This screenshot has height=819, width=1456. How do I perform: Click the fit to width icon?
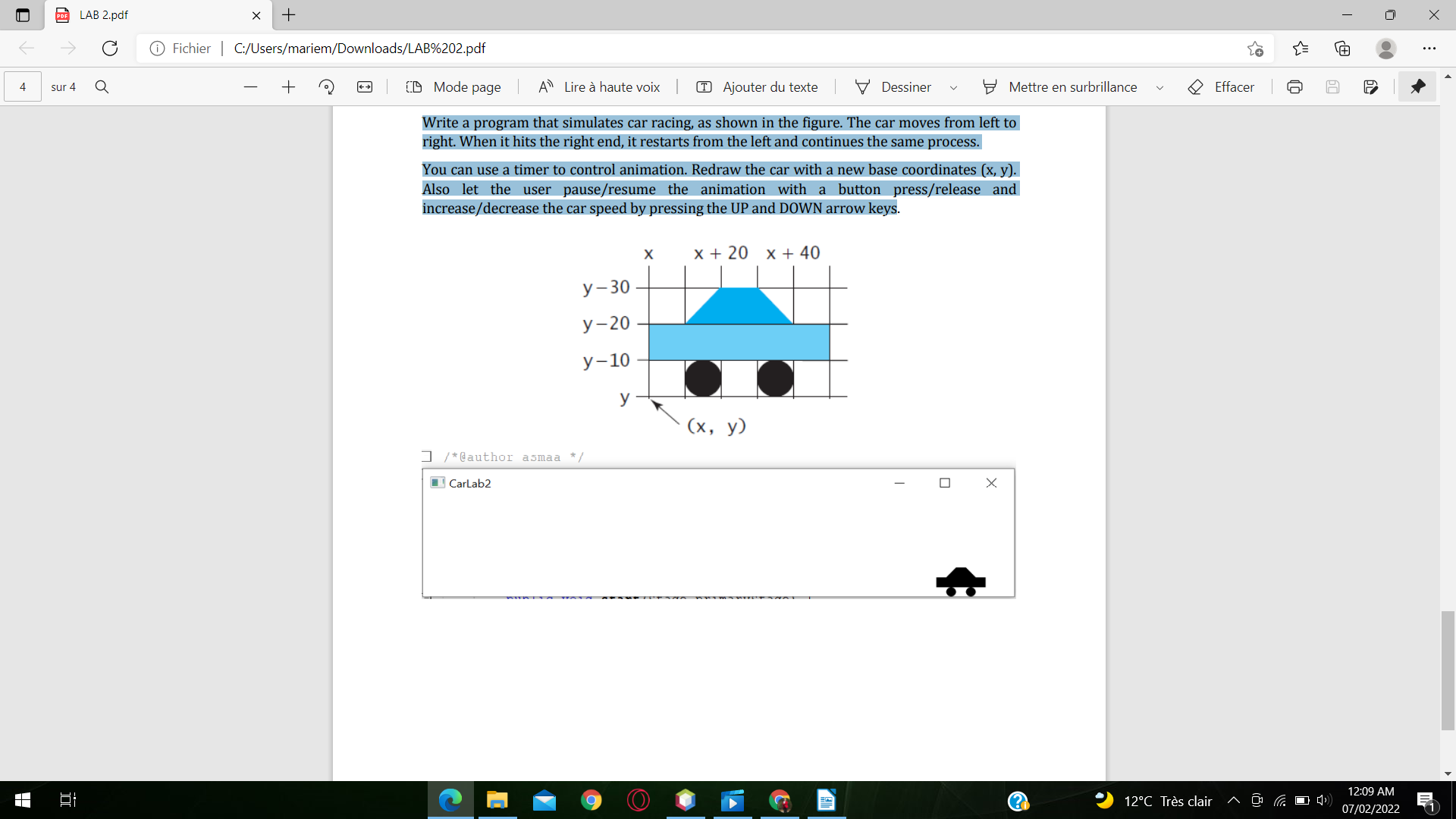pyautogui.click(x=365, y=87)
